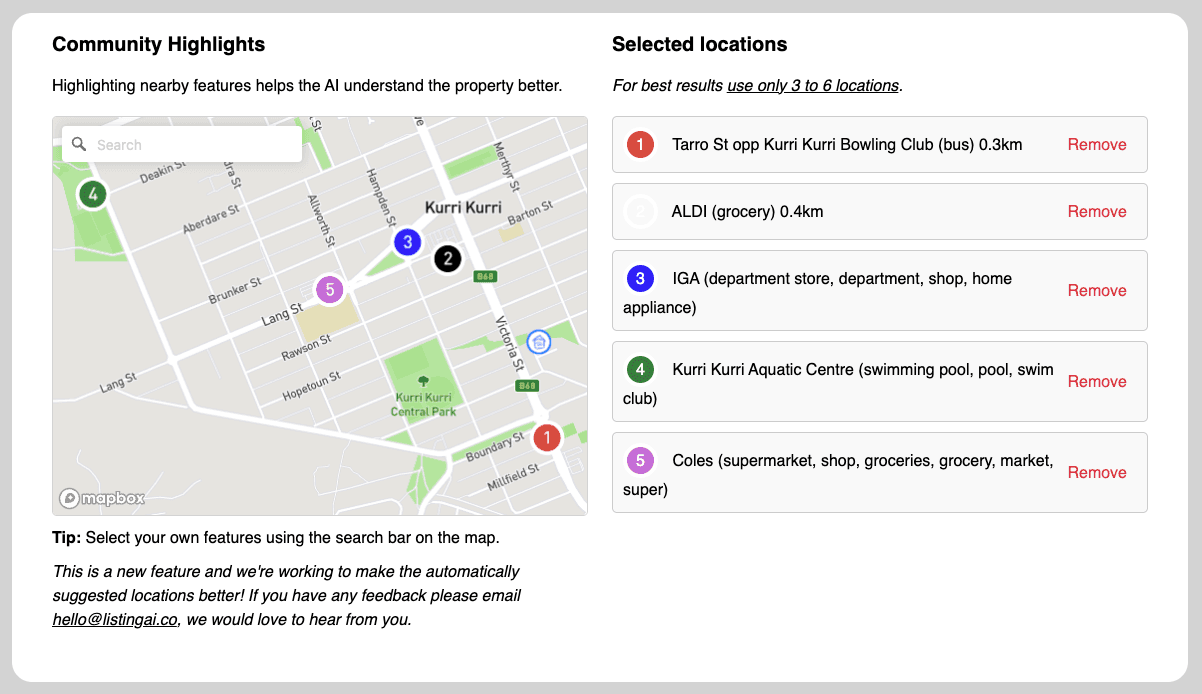Select blue map marker 3
Viewport: 1202px width, 694px height.
(406, 242)
